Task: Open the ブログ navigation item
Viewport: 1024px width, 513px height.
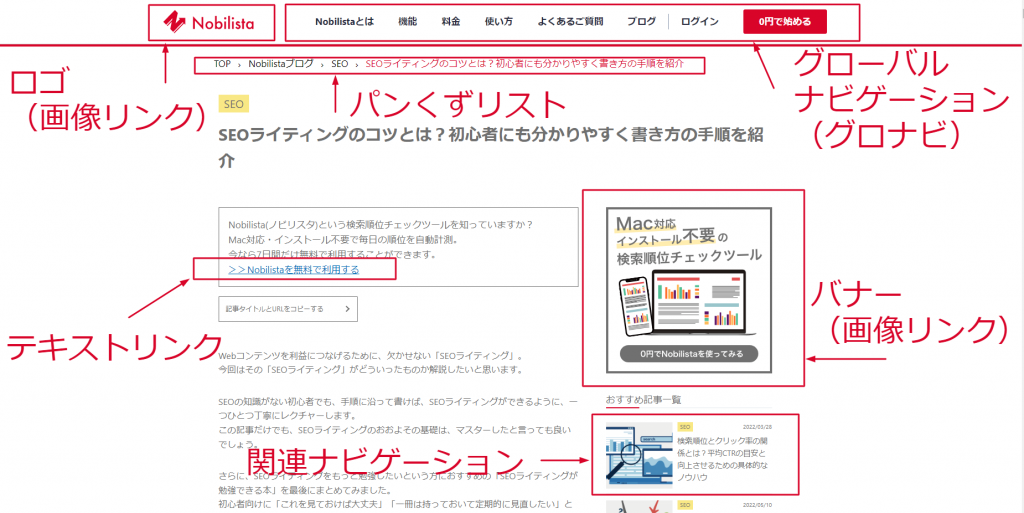Action: coord(641,22)
